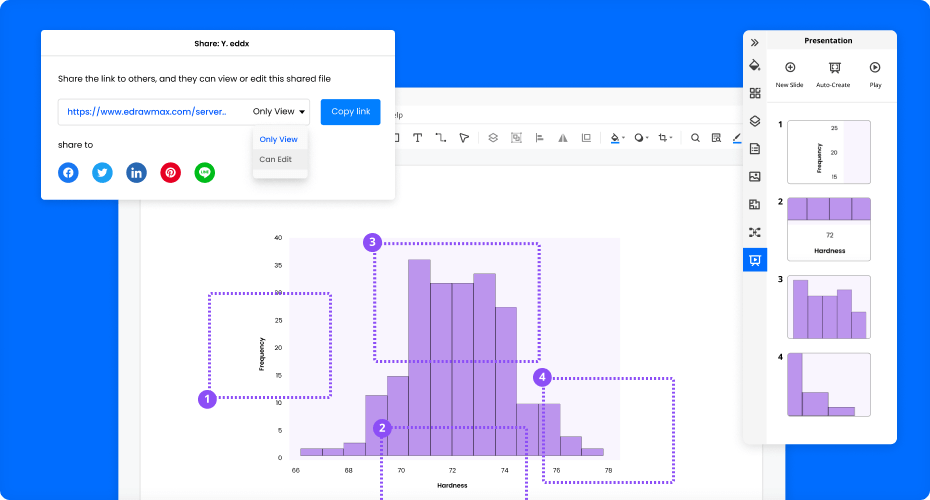
Task: Open the Search magnifier tool
Action: (695, 138)
